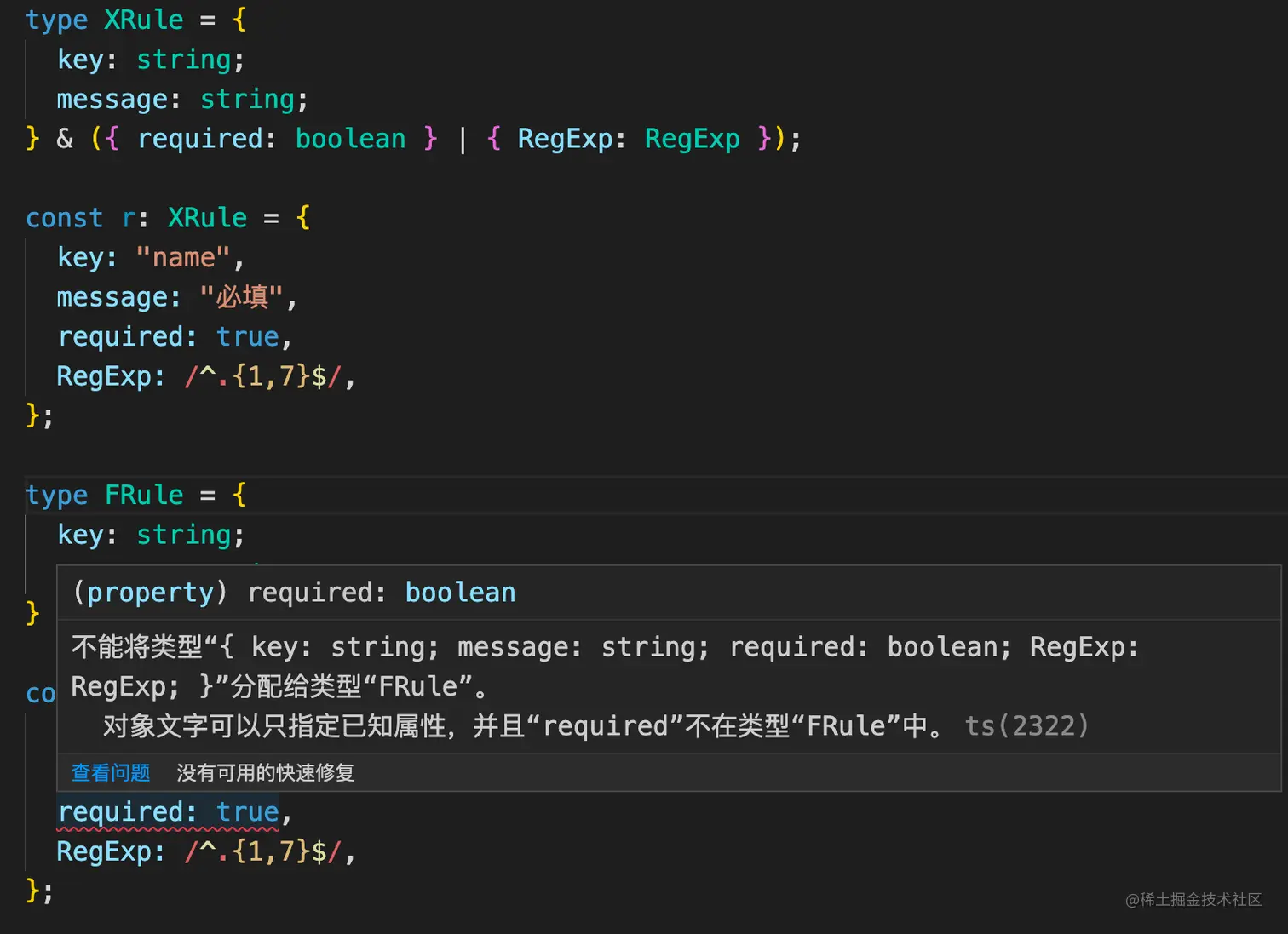Click the error message line mentioning 对象文字可以只指定已知属性
The height and width of the screenshot is (934, 1288).
pos(596,726)
